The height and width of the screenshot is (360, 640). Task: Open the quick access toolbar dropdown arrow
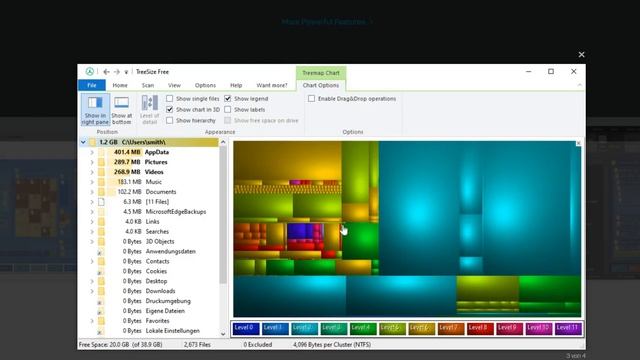126,72
